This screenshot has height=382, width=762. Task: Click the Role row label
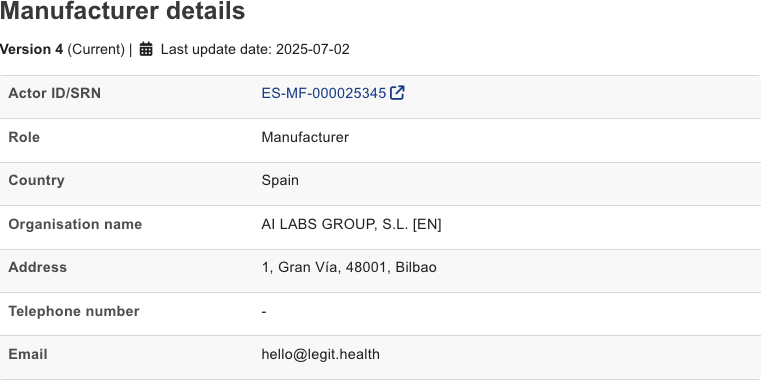tap(24, 137)
